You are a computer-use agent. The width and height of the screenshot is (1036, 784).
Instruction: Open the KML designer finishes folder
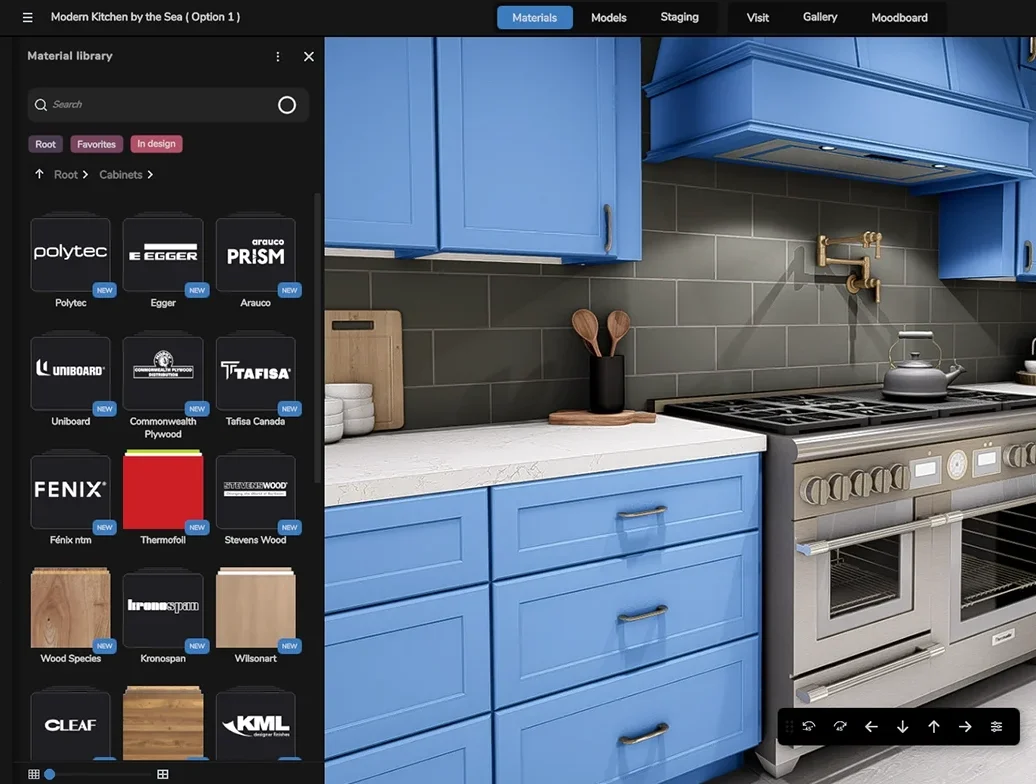256,724
